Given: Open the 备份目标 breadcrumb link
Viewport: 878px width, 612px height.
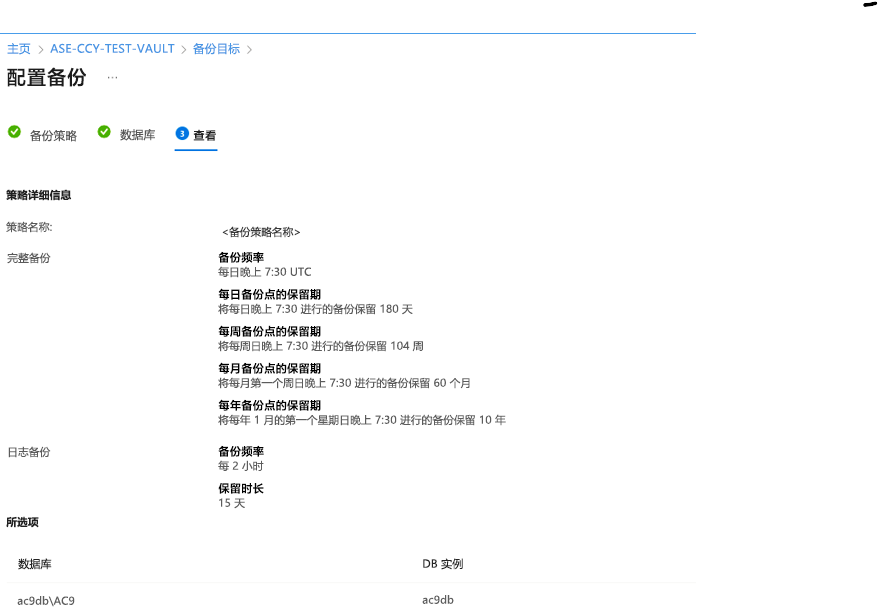Looking at the screenshot, I should 216,49.
